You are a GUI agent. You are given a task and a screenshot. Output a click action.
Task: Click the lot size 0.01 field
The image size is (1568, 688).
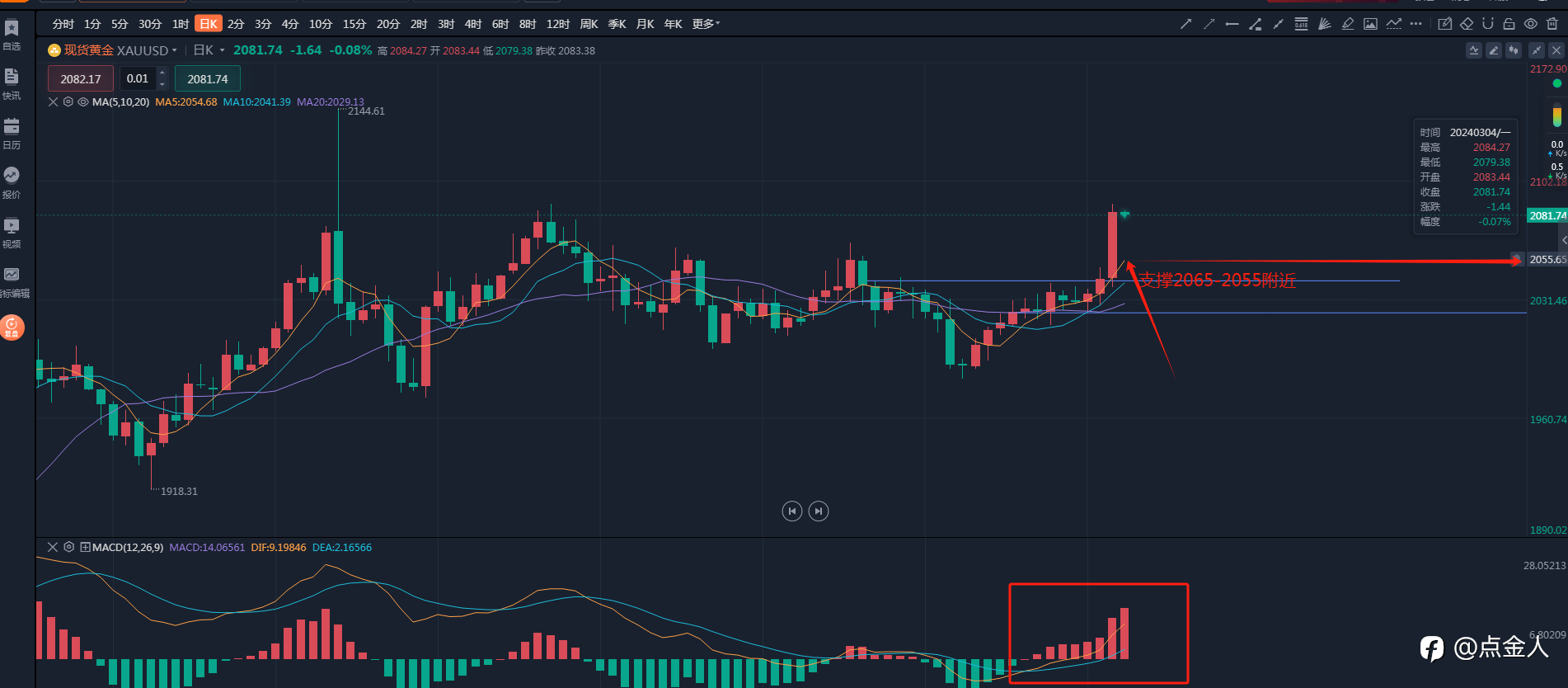tap(138, 79)
